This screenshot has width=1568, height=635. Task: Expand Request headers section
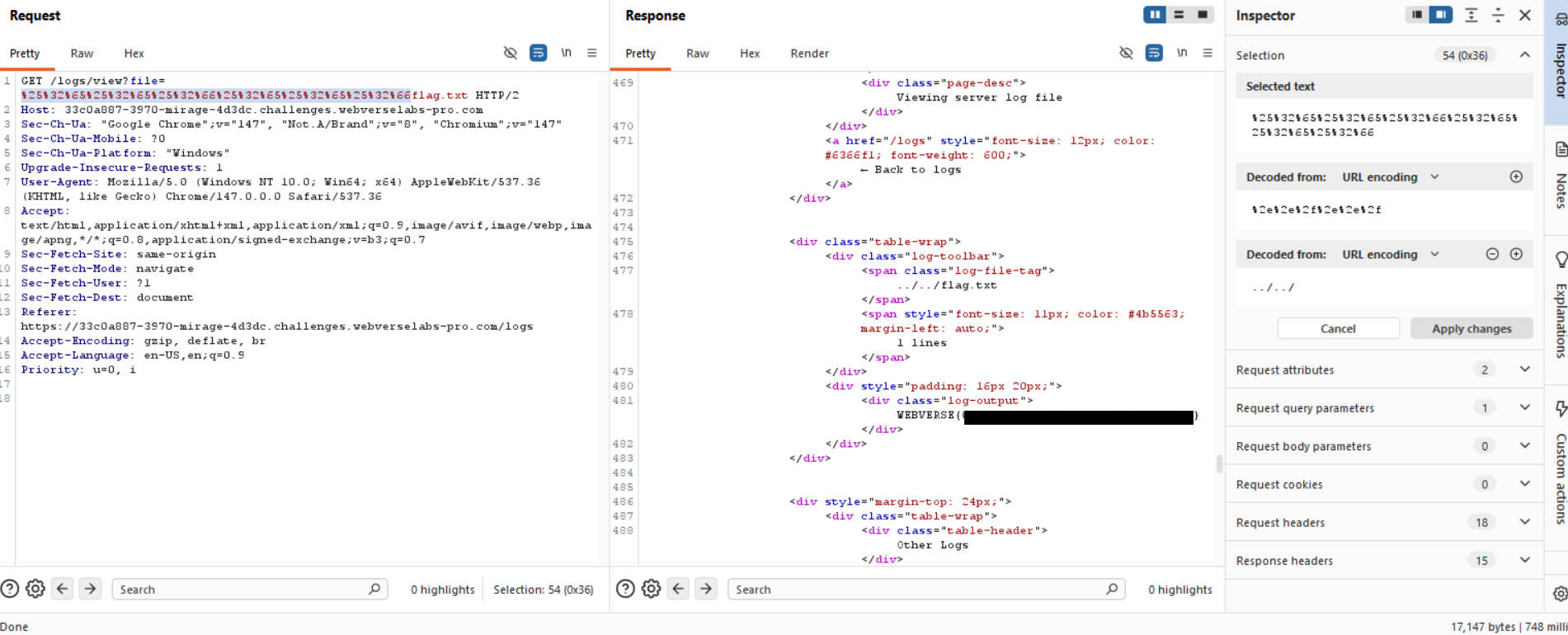coord(1524,522)
